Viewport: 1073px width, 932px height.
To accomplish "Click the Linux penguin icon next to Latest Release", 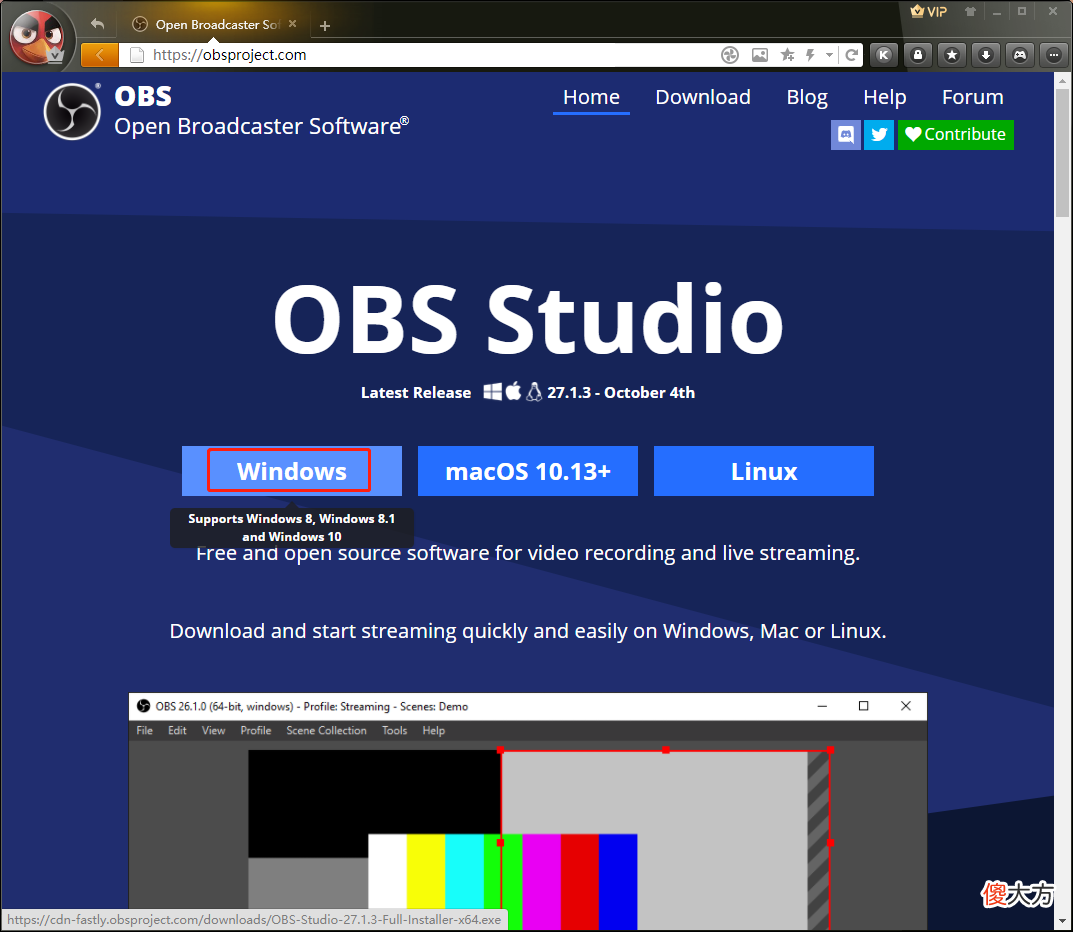I will pos(534,392).
